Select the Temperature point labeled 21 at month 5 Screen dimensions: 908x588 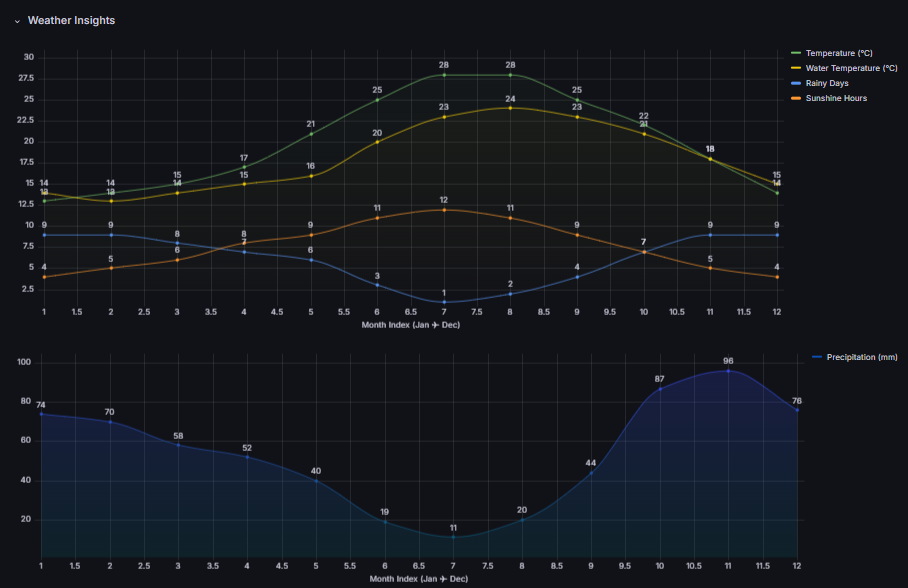[311, 134]
